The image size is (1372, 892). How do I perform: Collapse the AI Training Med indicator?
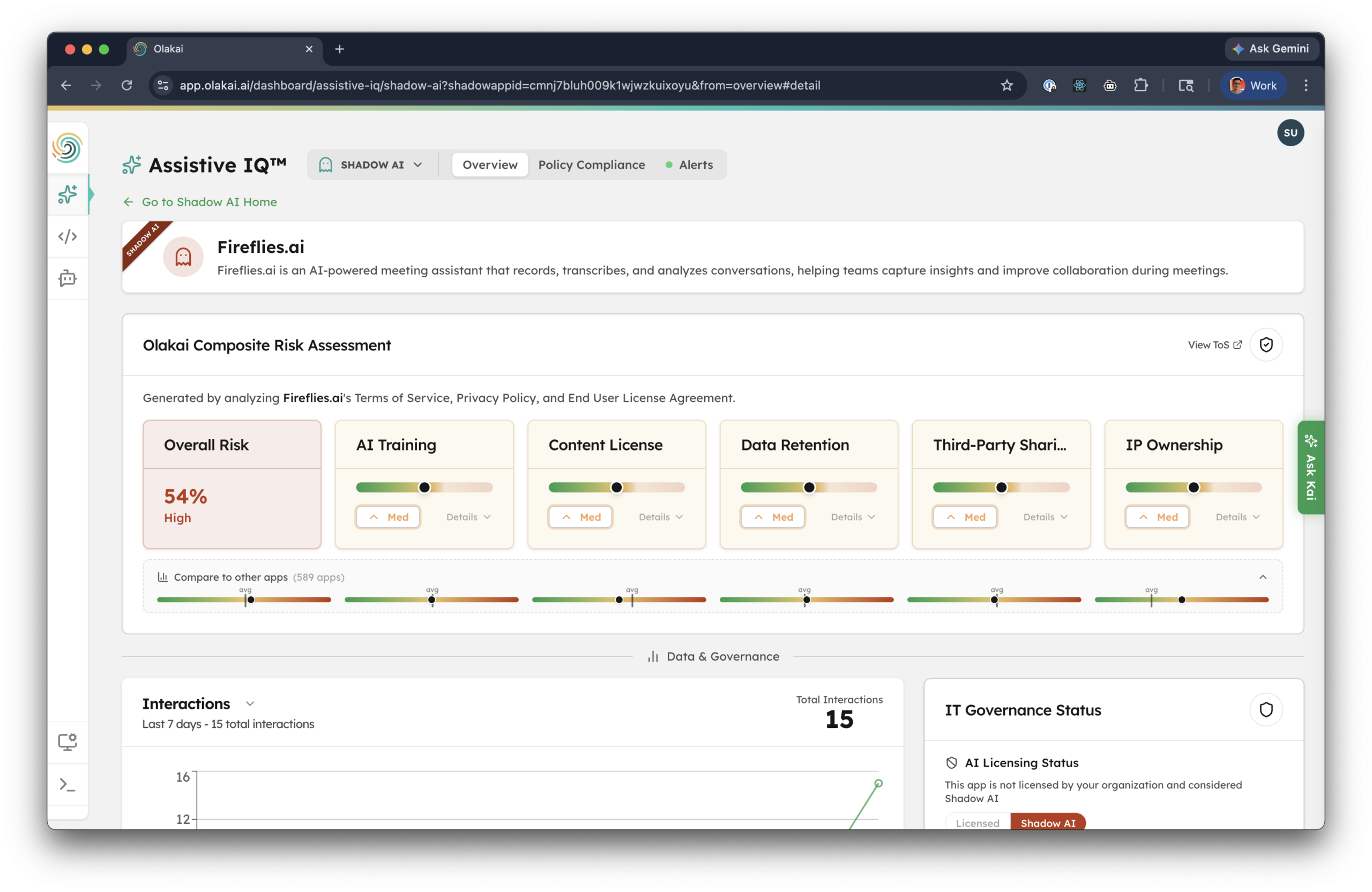click(387, 517)
